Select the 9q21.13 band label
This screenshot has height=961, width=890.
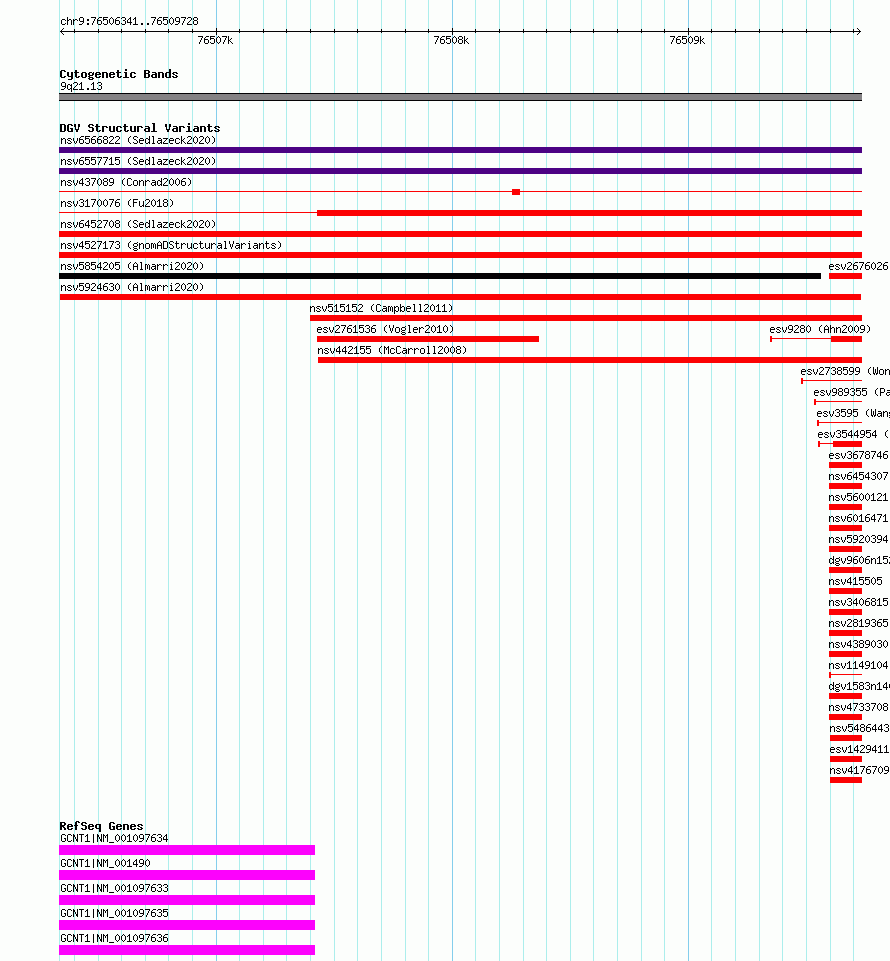(82, 86)
